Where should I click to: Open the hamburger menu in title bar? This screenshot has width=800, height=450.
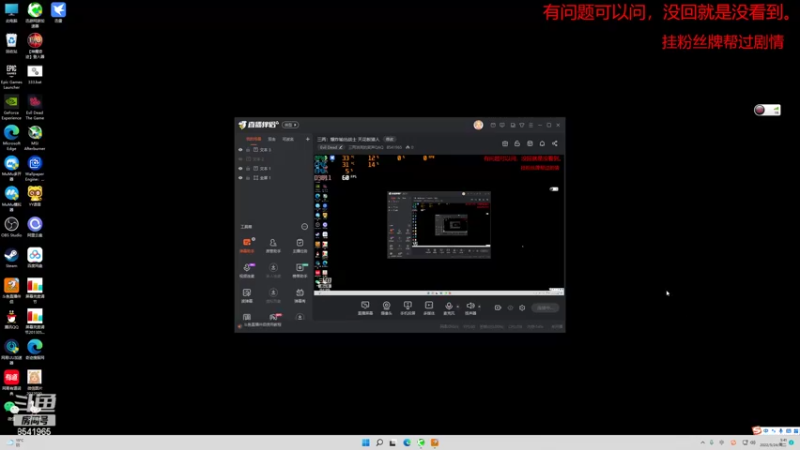coord(531,125)
